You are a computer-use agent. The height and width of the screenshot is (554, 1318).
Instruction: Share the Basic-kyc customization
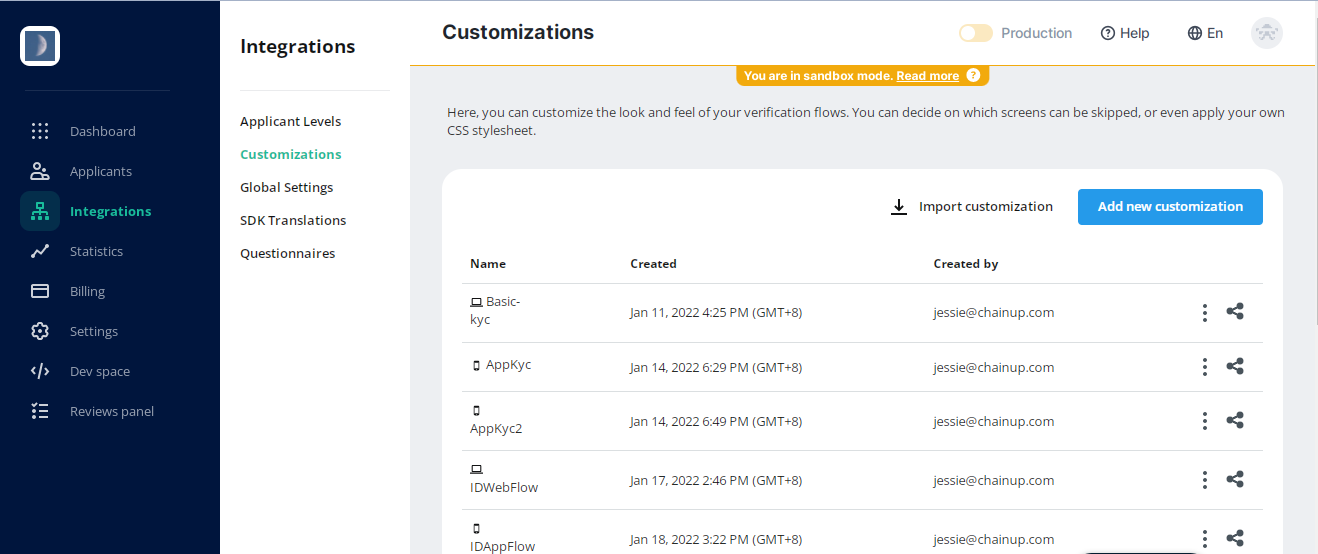click(x=1235, y=312)
